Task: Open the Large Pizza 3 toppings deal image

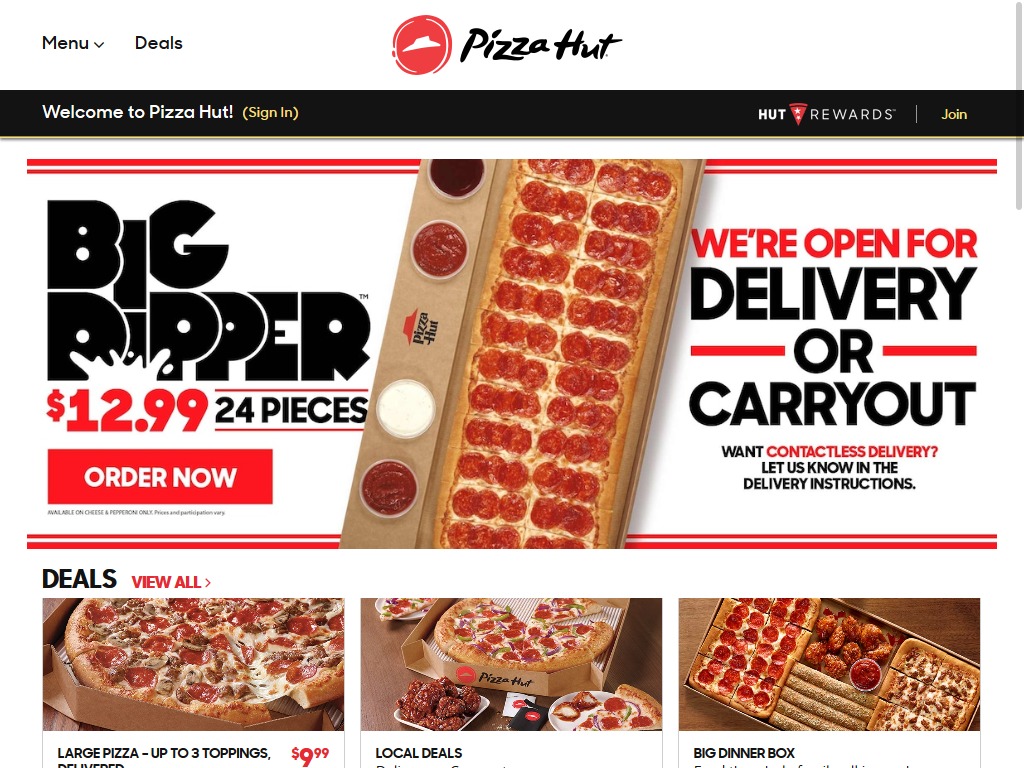Action: click(x=193, y=664)
